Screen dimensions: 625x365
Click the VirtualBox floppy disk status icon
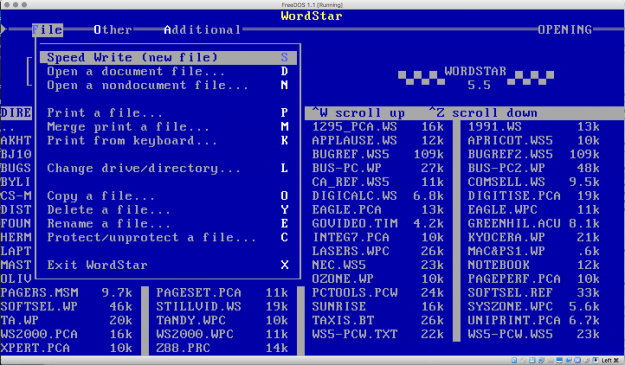pos(532,360)
